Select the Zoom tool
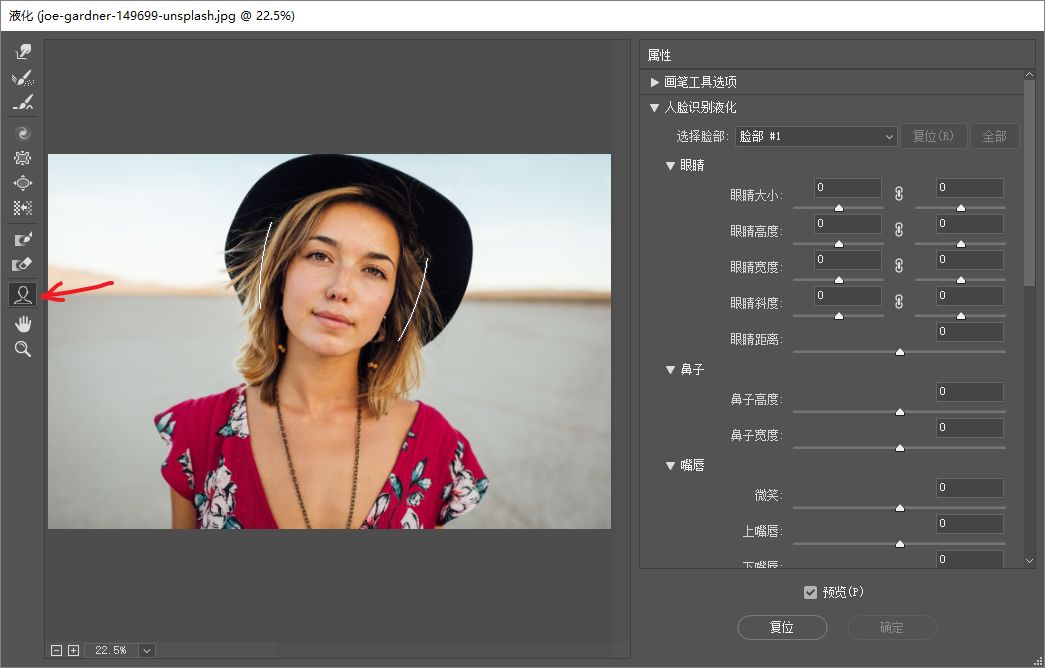 [x=22, y=349]
